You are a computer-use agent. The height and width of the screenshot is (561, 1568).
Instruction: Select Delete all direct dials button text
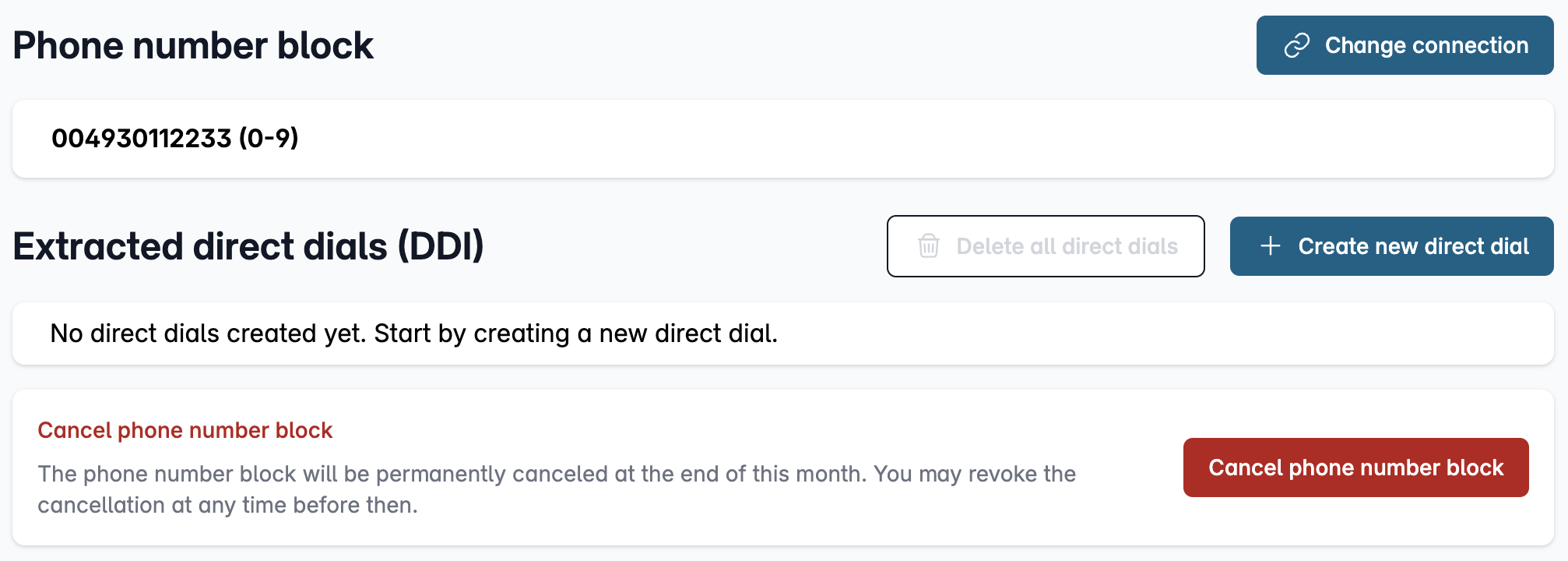click(x=1067, y=246)
